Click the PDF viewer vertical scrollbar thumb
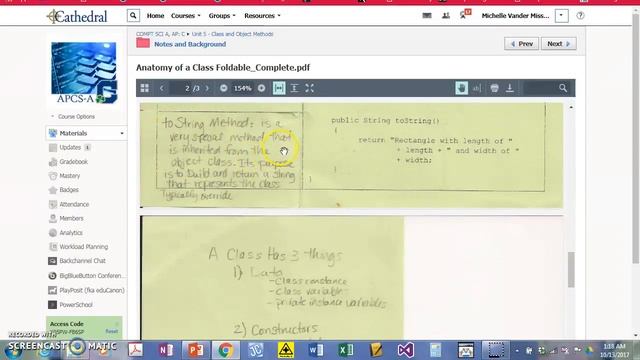This screenshot has height=360, width=640. coord(571,270)
